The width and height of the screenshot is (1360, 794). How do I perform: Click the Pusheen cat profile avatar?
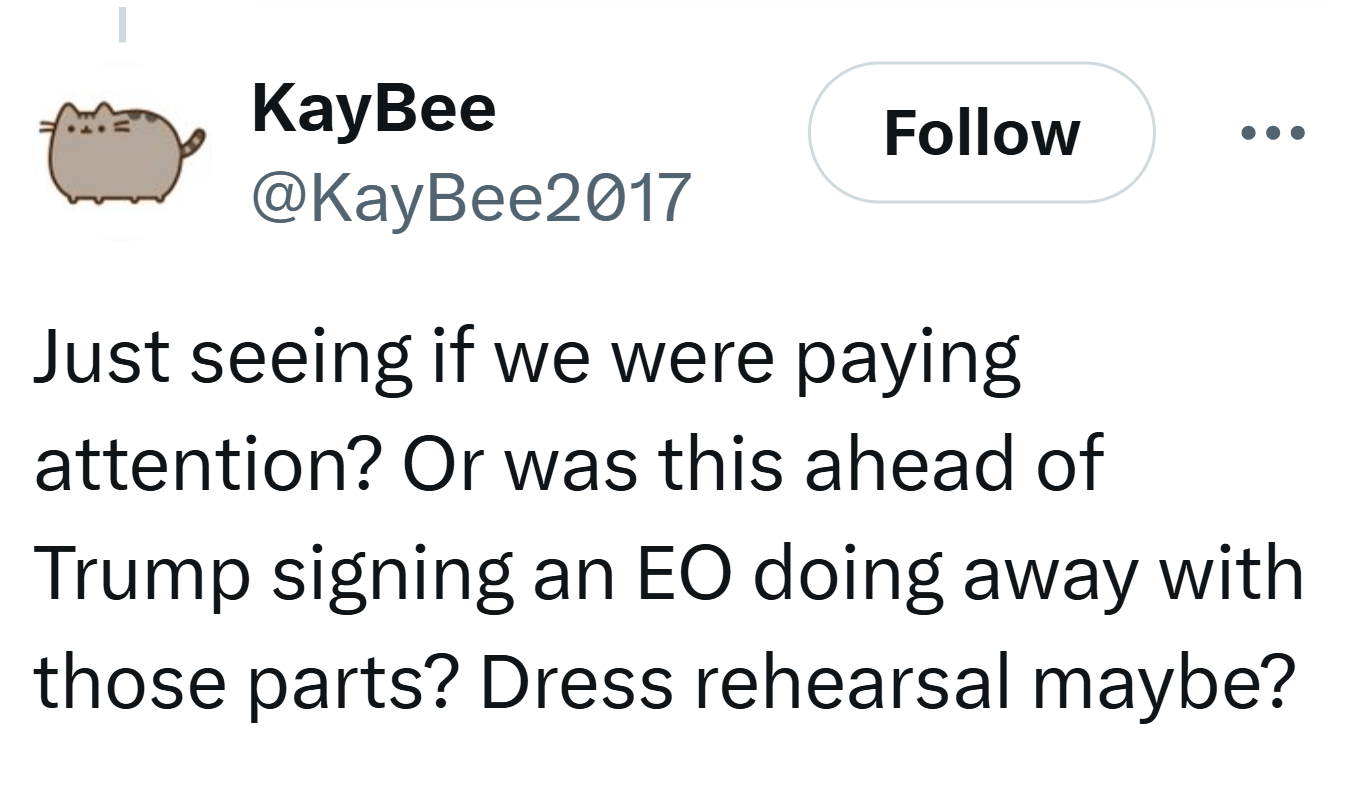(x=120, y=152)
